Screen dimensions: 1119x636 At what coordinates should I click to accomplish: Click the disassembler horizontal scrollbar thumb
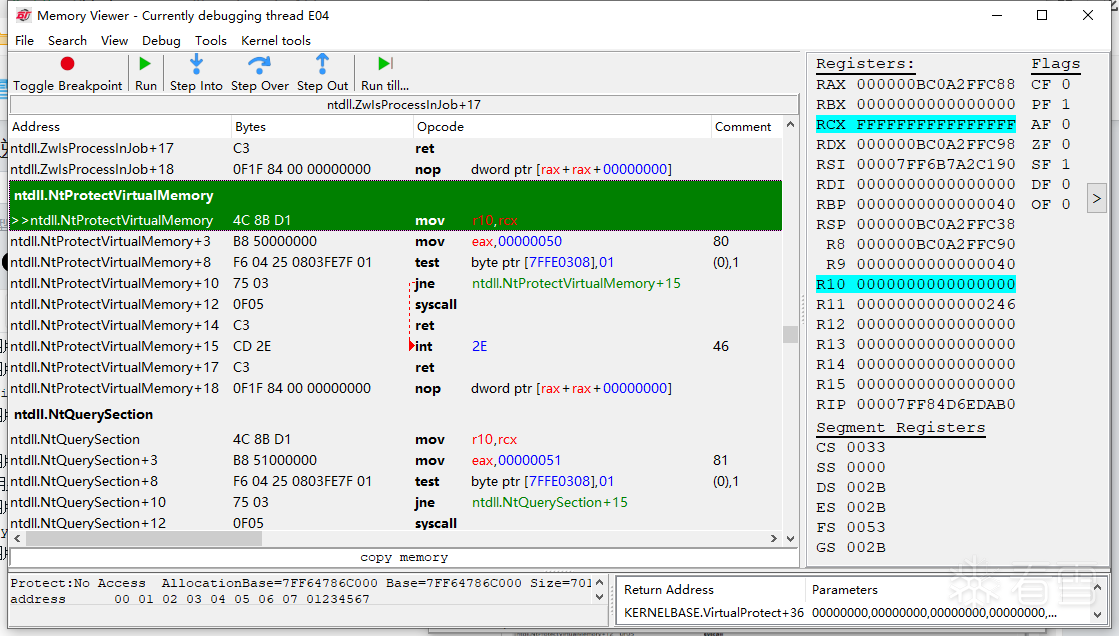144,538
